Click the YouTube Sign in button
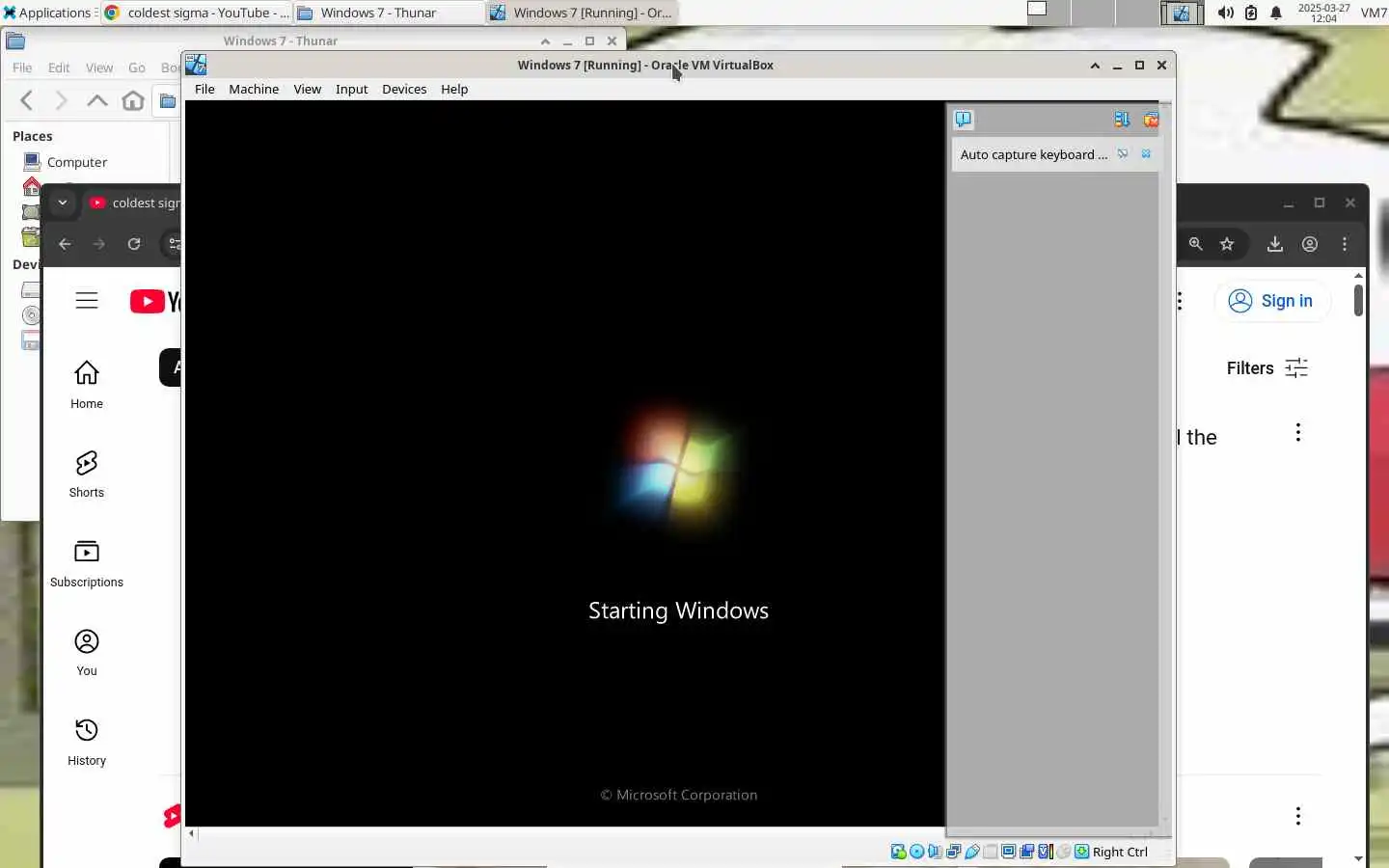The image size is (1389, 868). click(1271, 301)
